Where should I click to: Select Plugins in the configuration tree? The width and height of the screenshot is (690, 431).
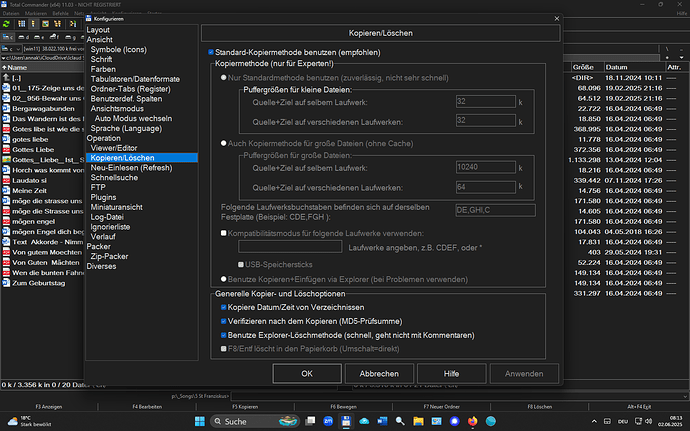click(103, 197)
